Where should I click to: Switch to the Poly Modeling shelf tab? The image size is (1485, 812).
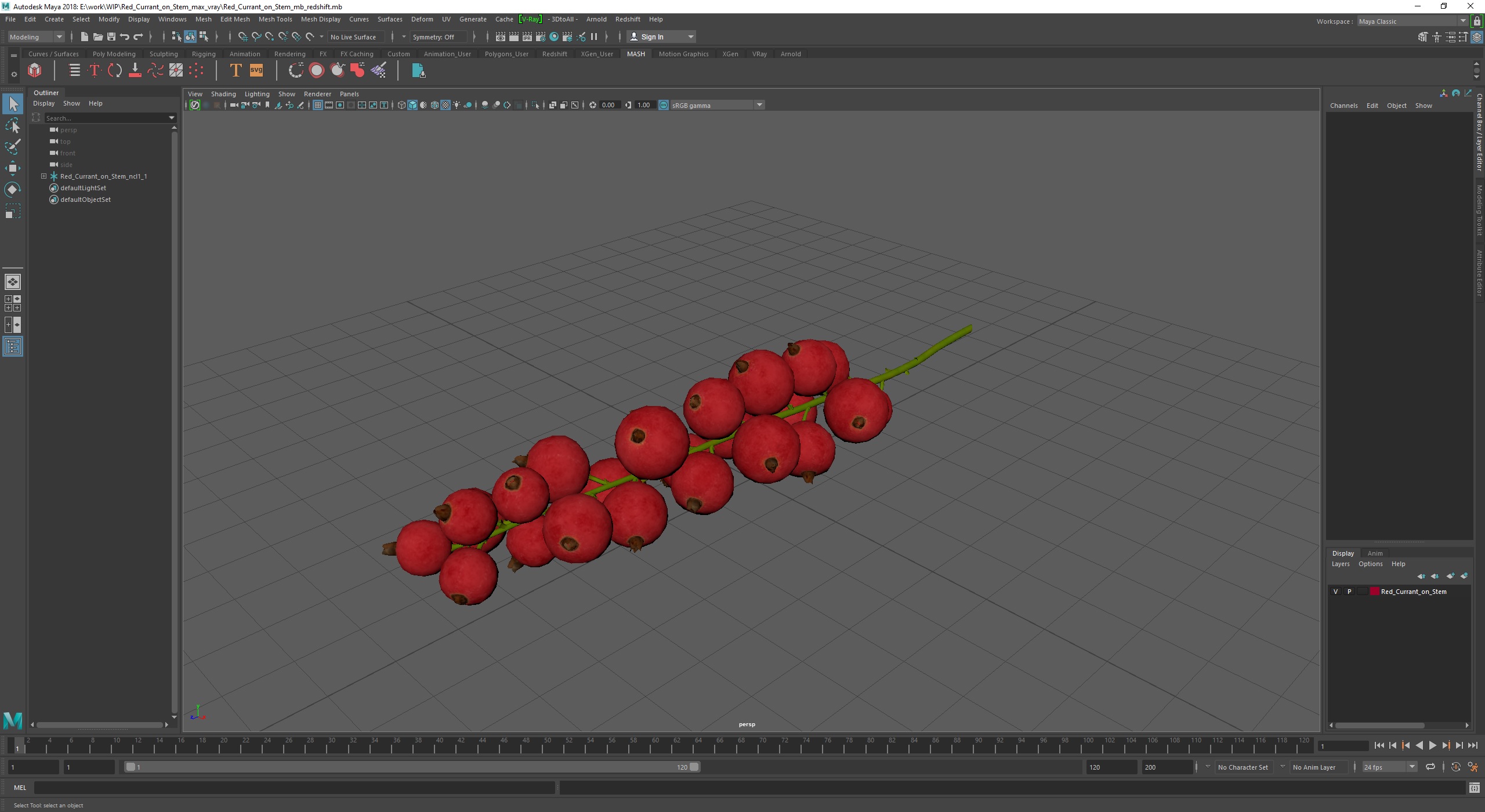[x=114, y=54]
